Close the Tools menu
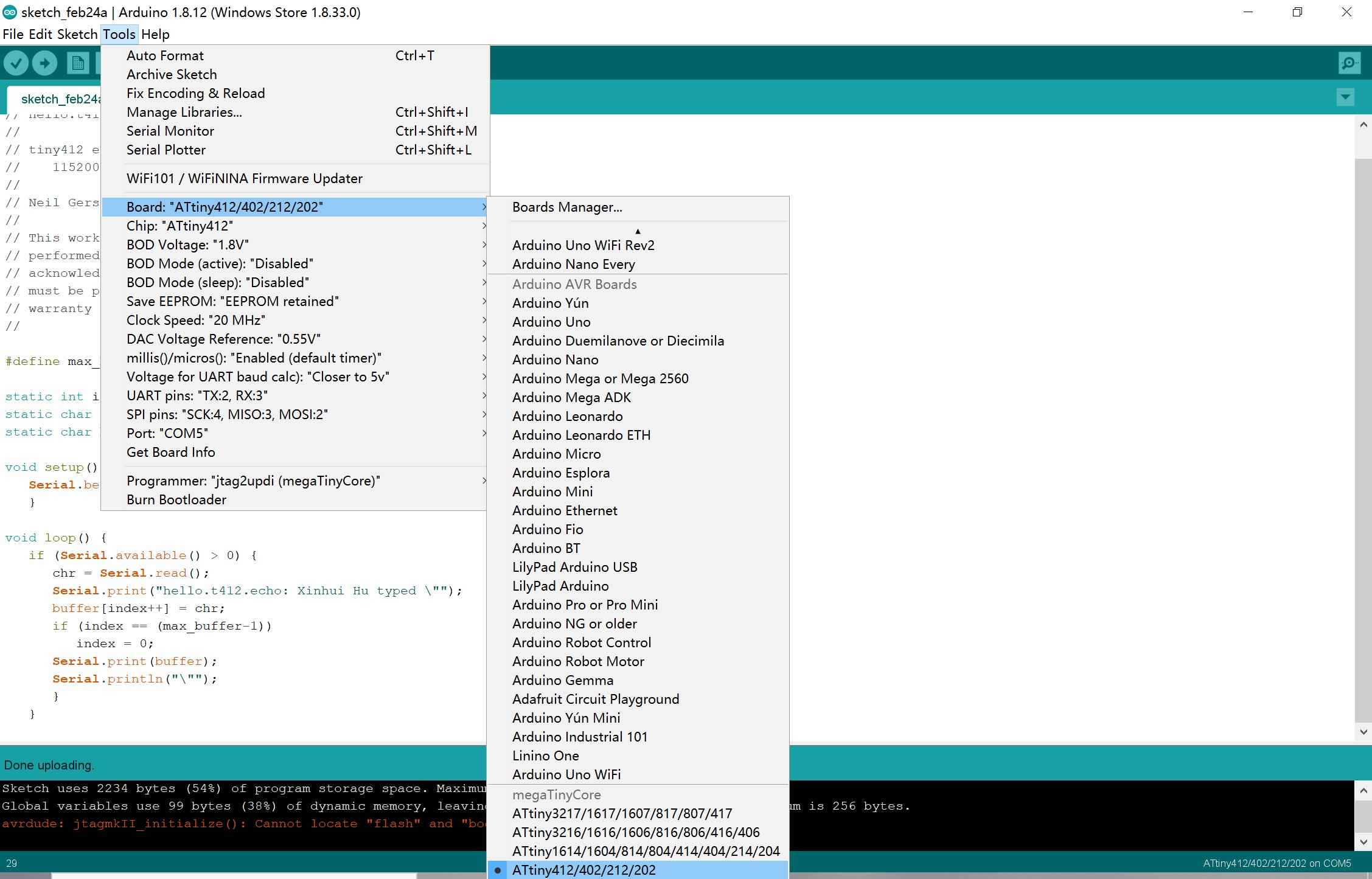Image resolution: width=1372 pixels, height=879 pixels. [119, 34]
